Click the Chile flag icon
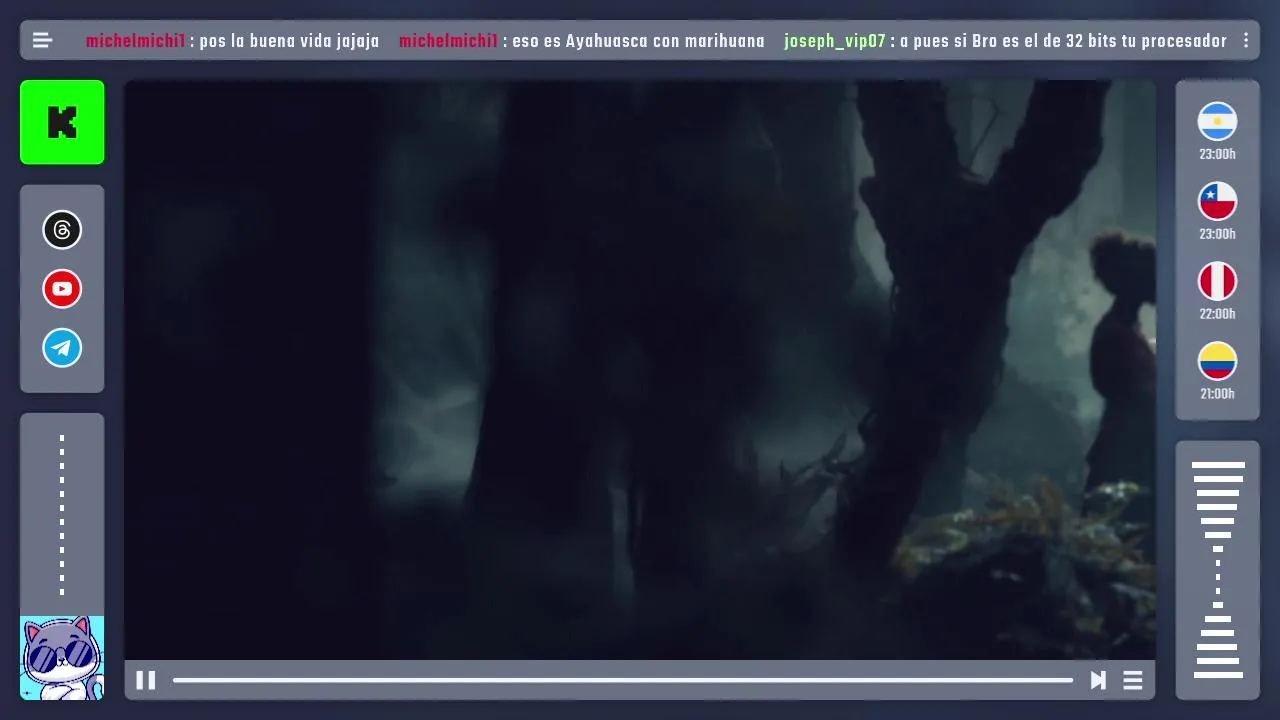 click(x=1217, y=202)
